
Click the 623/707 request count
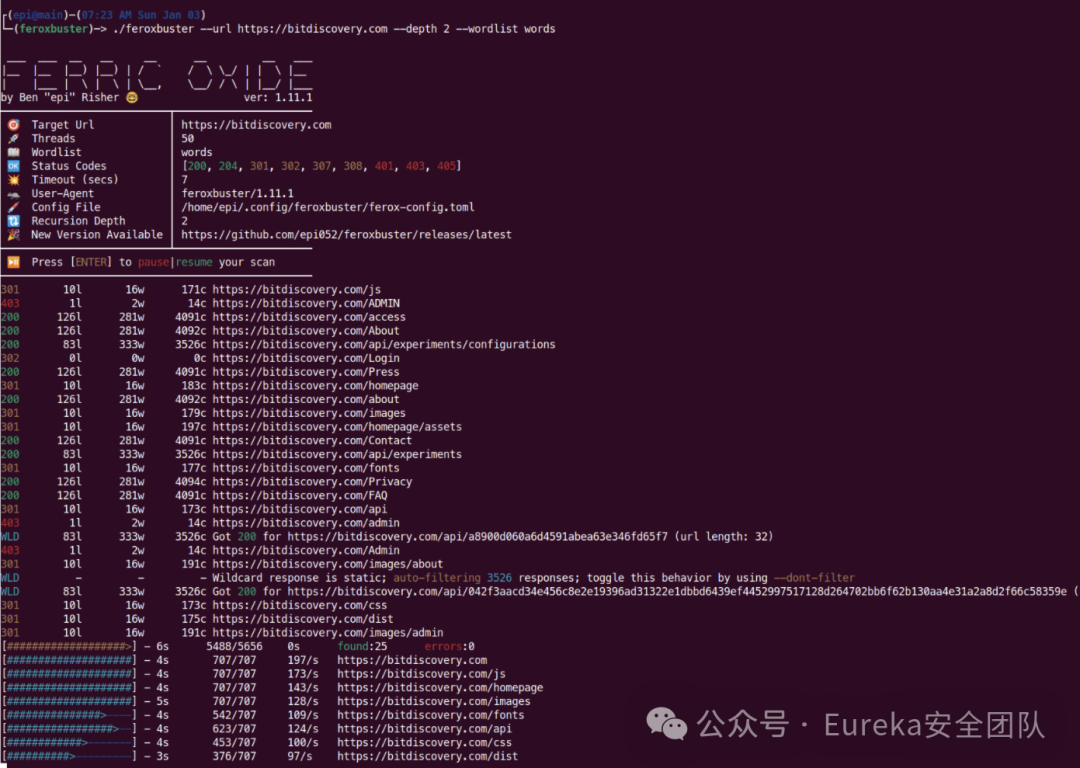(x=234, y=729)
